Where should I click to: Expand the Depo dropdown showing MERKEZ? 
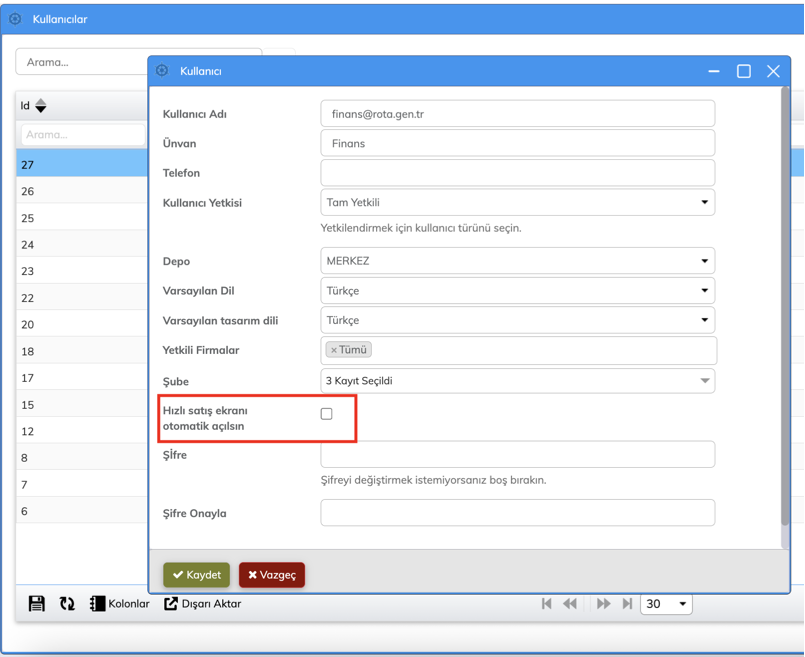pos(517,261)
